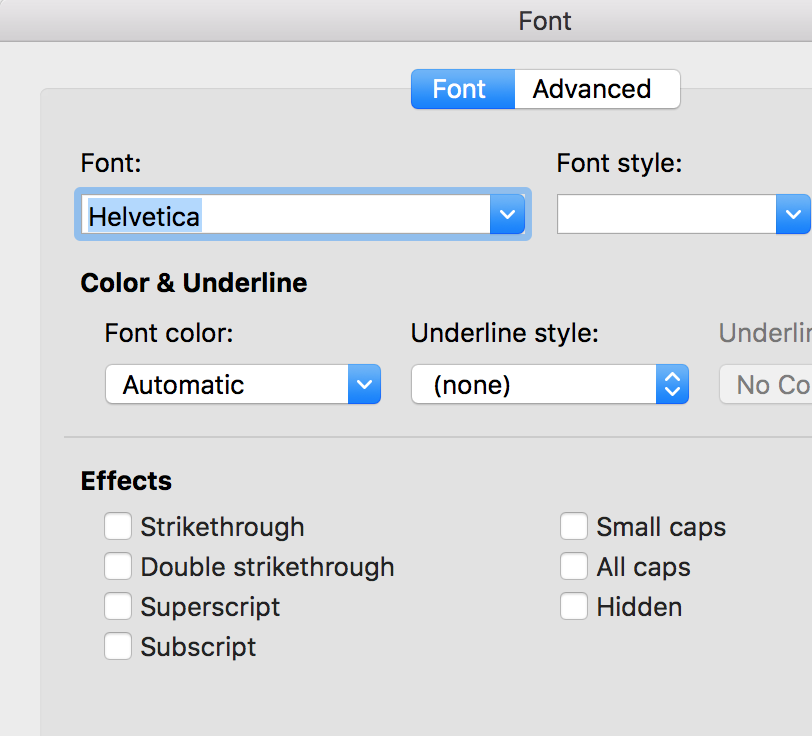The image size is (812, 736).
Task: Select the Font tab
Action: click(461, 89)
